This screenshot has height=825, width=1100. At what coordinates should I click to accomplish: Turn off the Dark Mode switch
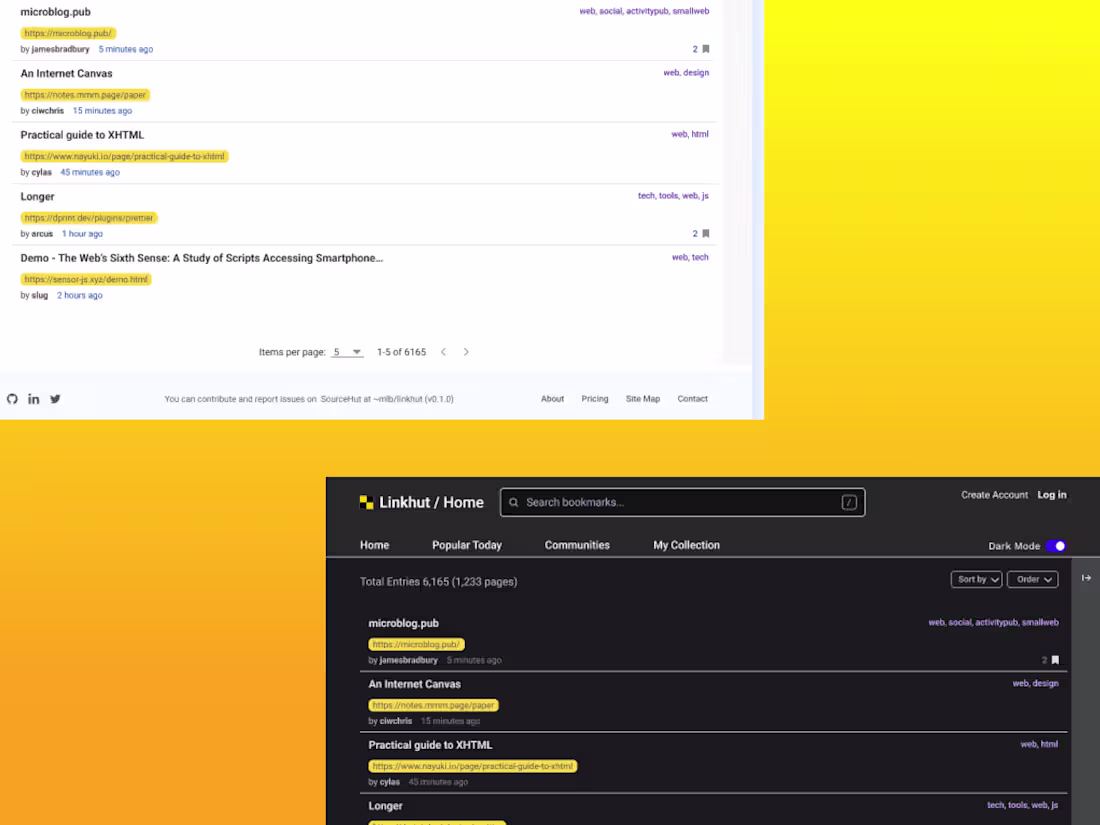tap(1056, 546)
